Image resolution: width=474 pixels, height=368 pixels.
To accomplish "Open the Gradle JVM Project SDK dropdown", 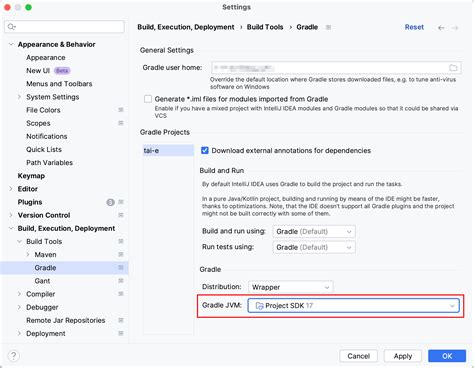I will click(353, 306).
